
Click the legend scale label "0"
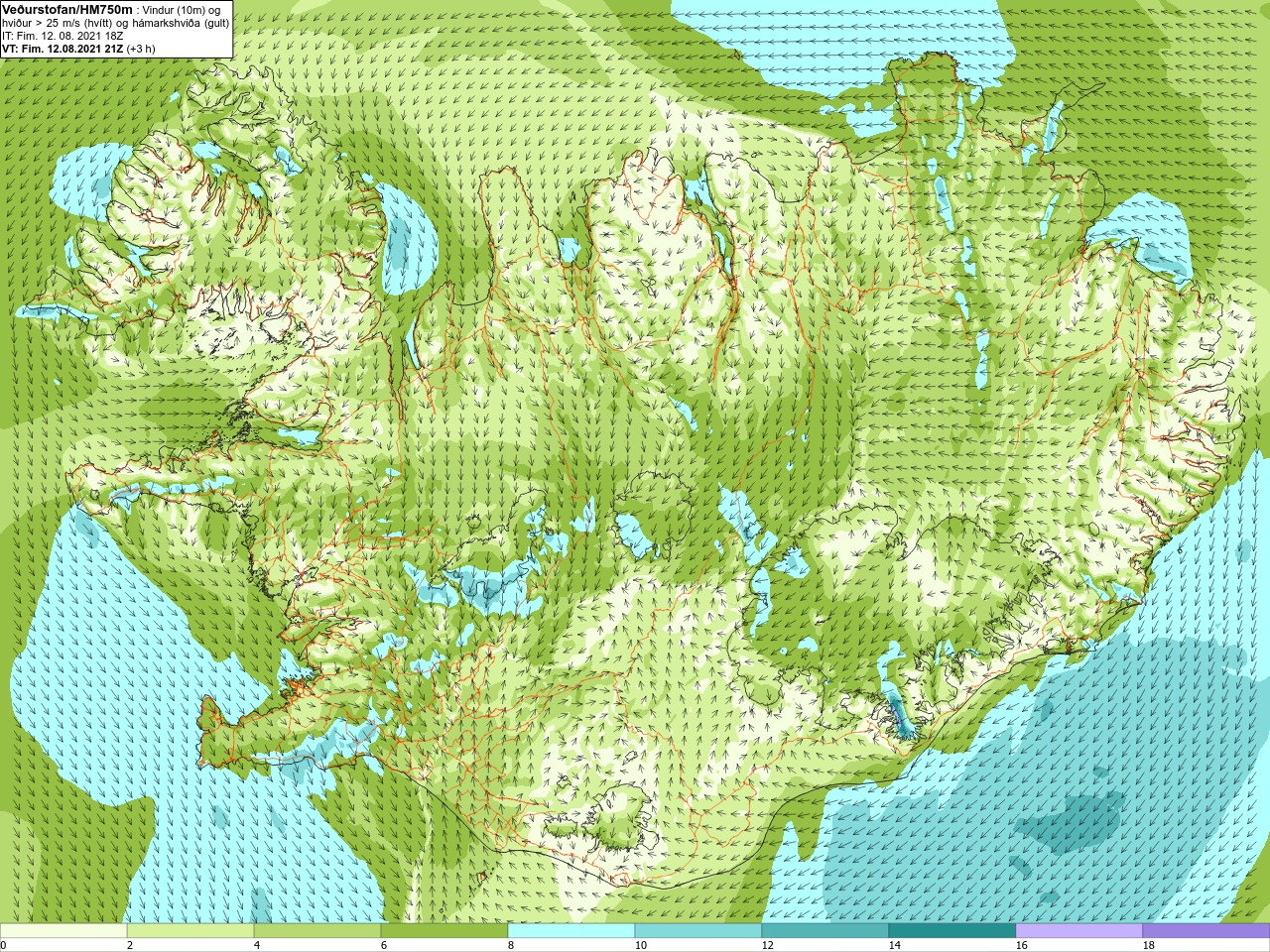(x=3, y=946)
